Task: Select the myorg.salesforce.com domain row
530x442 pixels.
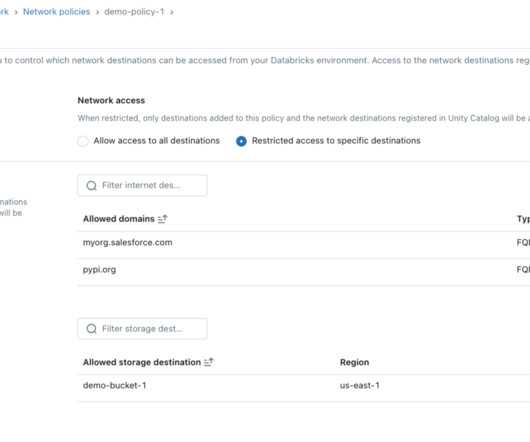Action: pyautogui.click(x=304, y=243)
